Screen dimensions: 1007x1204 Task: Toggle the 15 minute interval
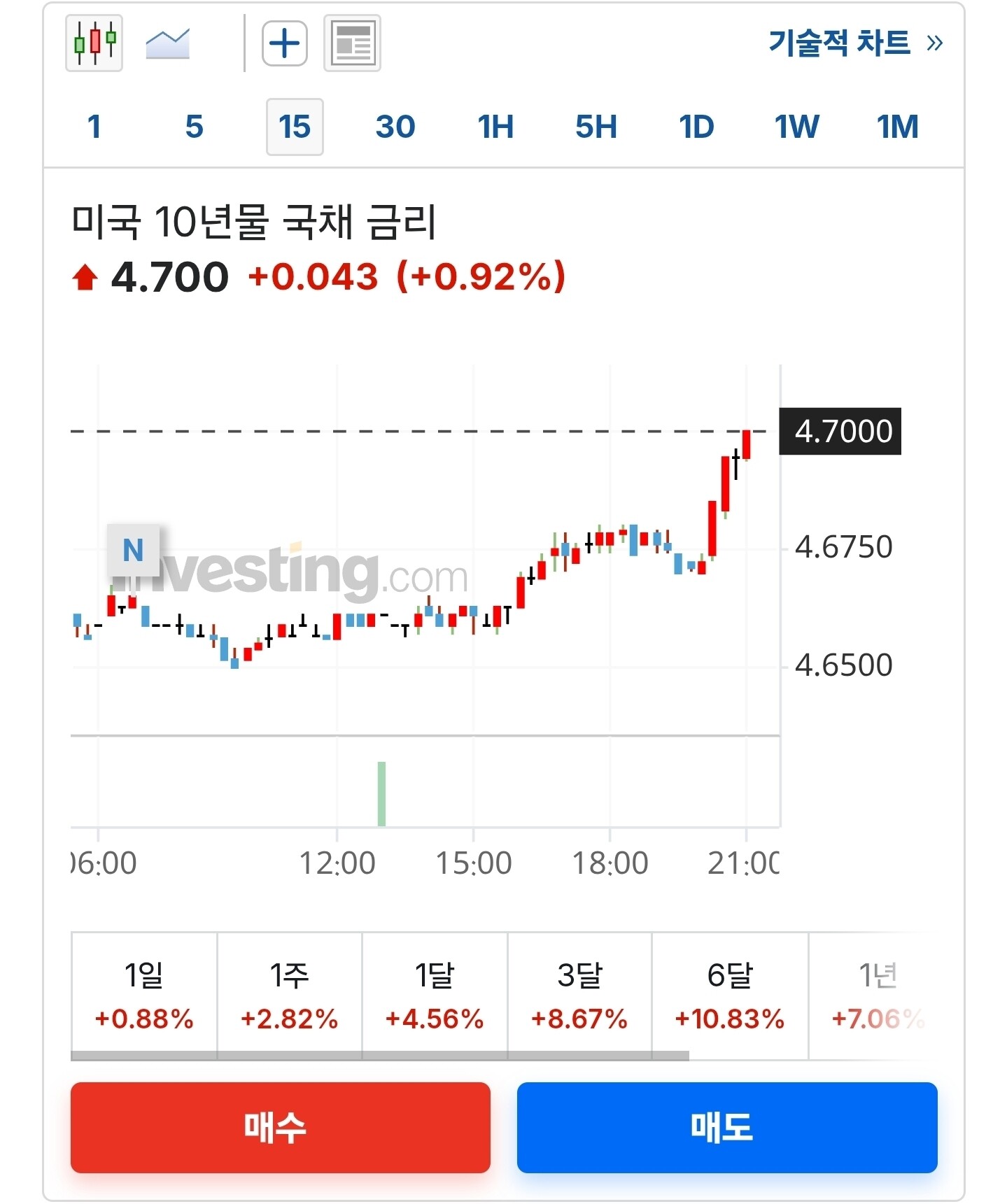coord(295,127)
